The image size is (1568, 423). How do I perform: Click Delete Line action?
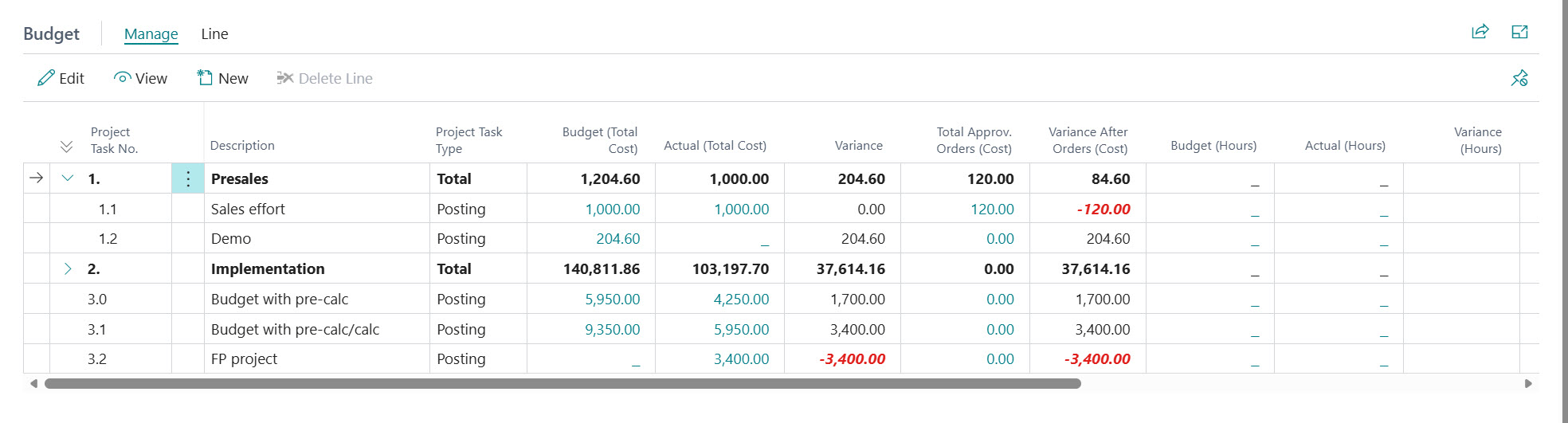[324, 78]
